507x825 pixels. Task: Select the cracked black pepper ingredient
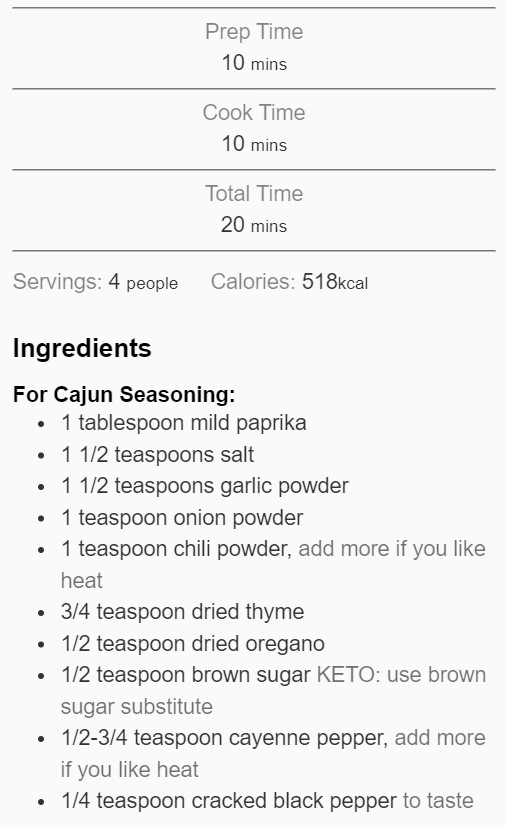click(x=267, y=801)
